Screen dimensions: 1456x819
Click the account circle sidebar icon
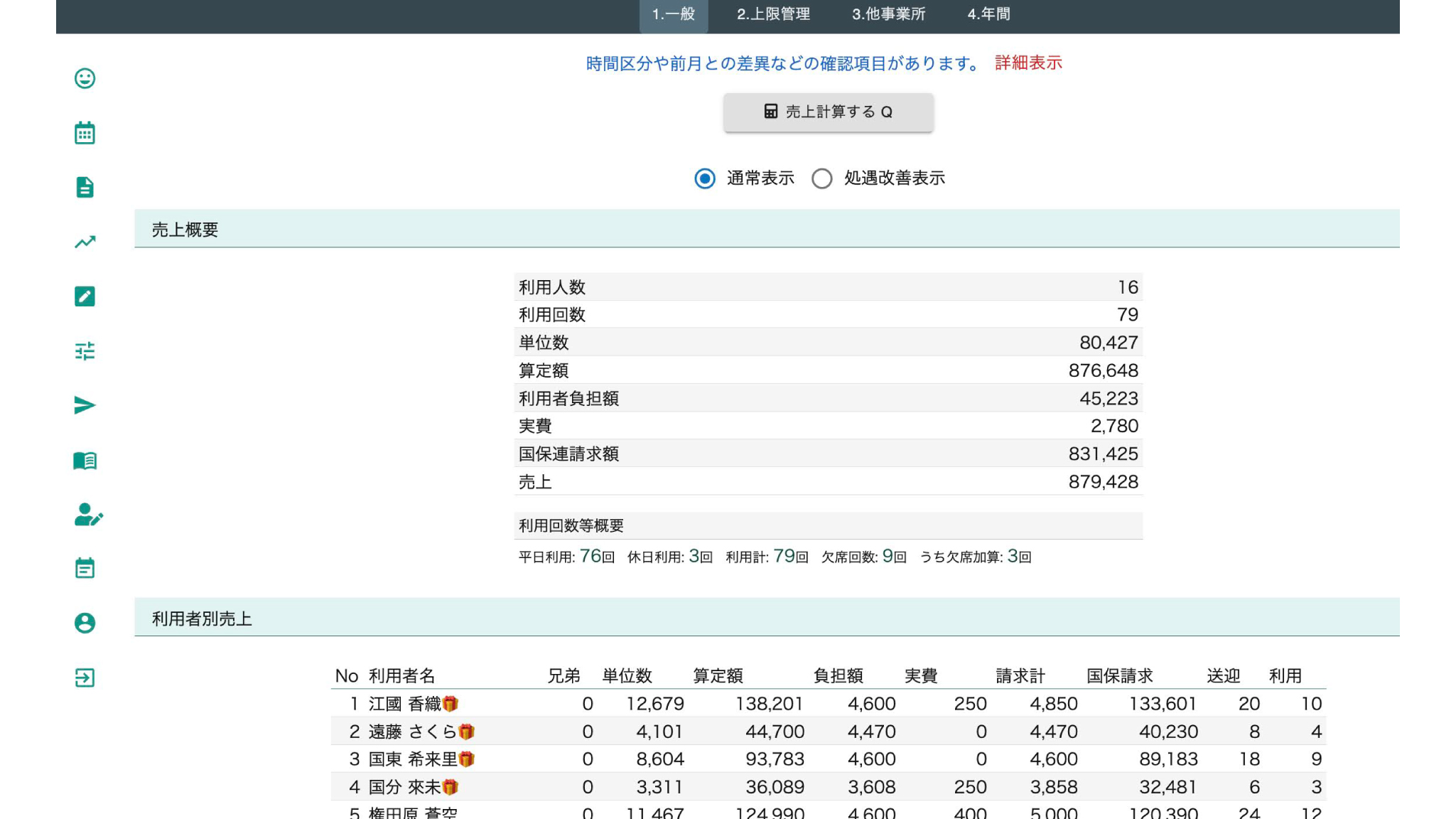(x=85, y=623)
